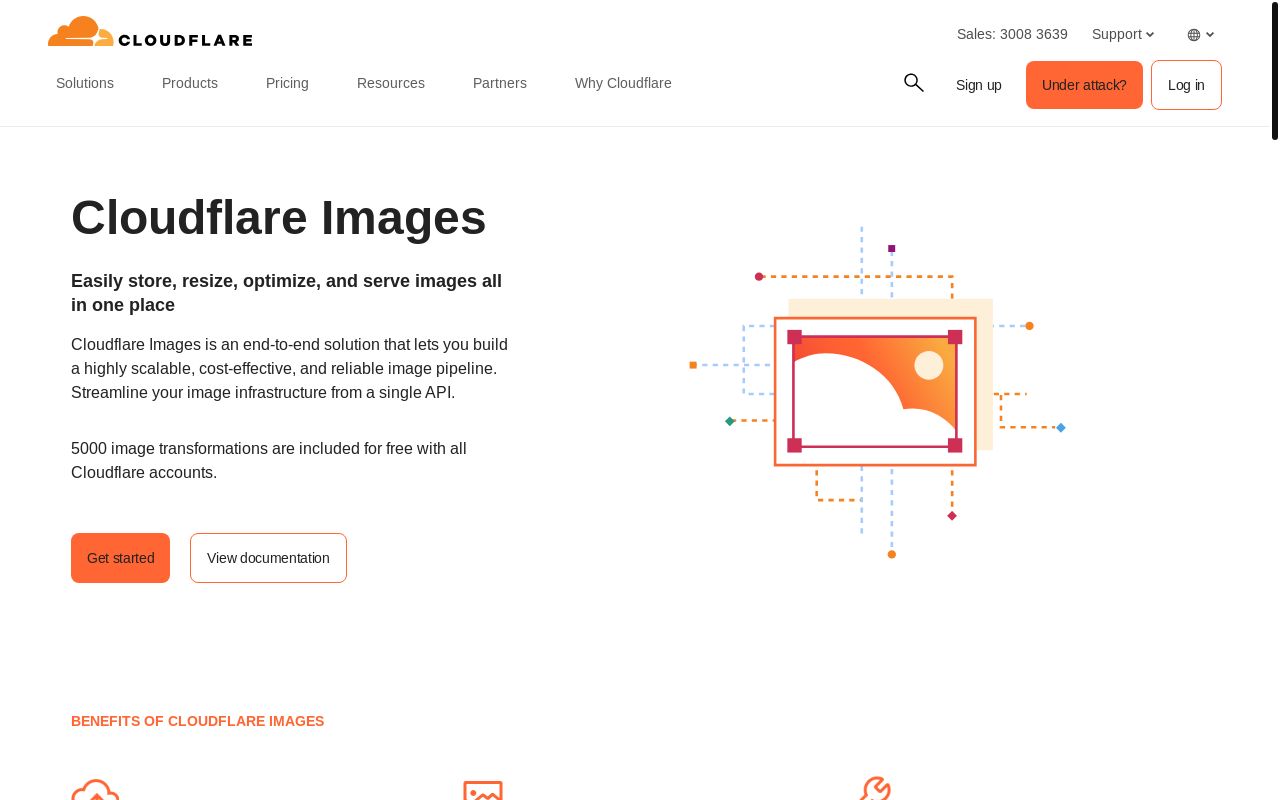Expand the Support dropdown
This screenshot has height=800, width=1280.
pyautogui.click(x=1117, y=34)
